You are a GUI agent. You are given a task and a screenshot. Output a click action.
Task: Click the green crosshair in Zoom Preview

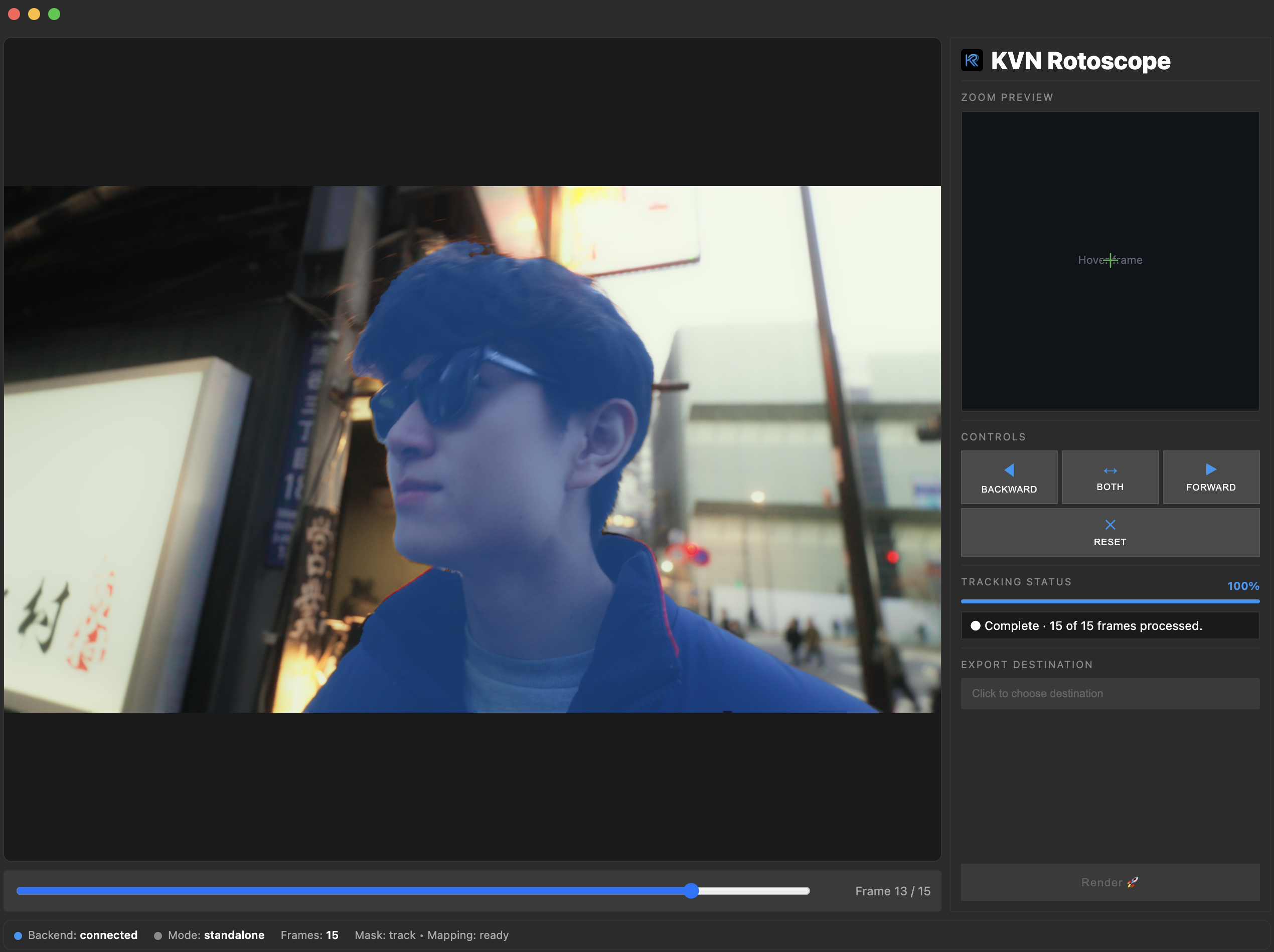pyautogui.click(x=1110, y=260)
